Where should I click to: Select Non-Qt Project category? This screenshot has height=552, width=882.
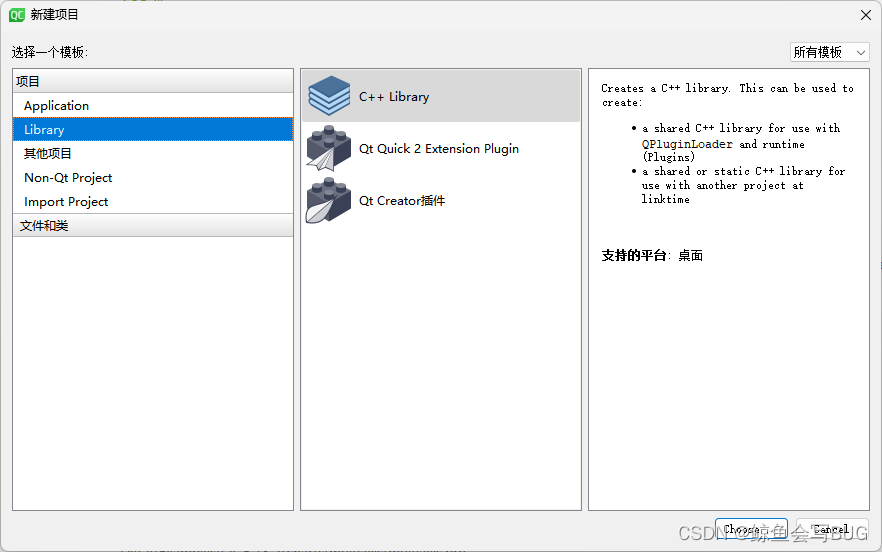[x=153, y=177]
